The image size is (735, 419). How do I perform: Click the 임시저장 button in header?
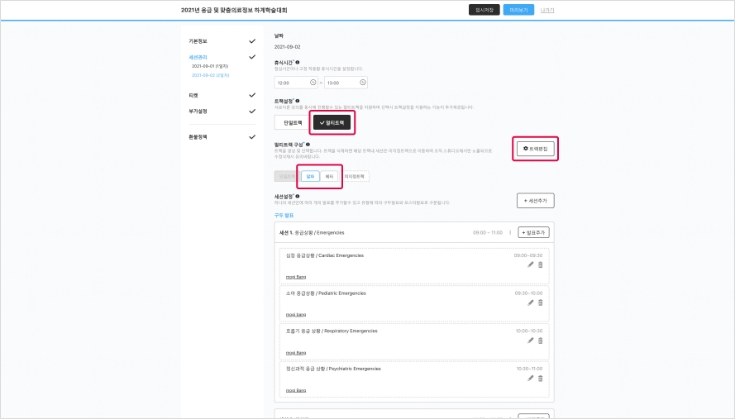(x=484, y=10)
